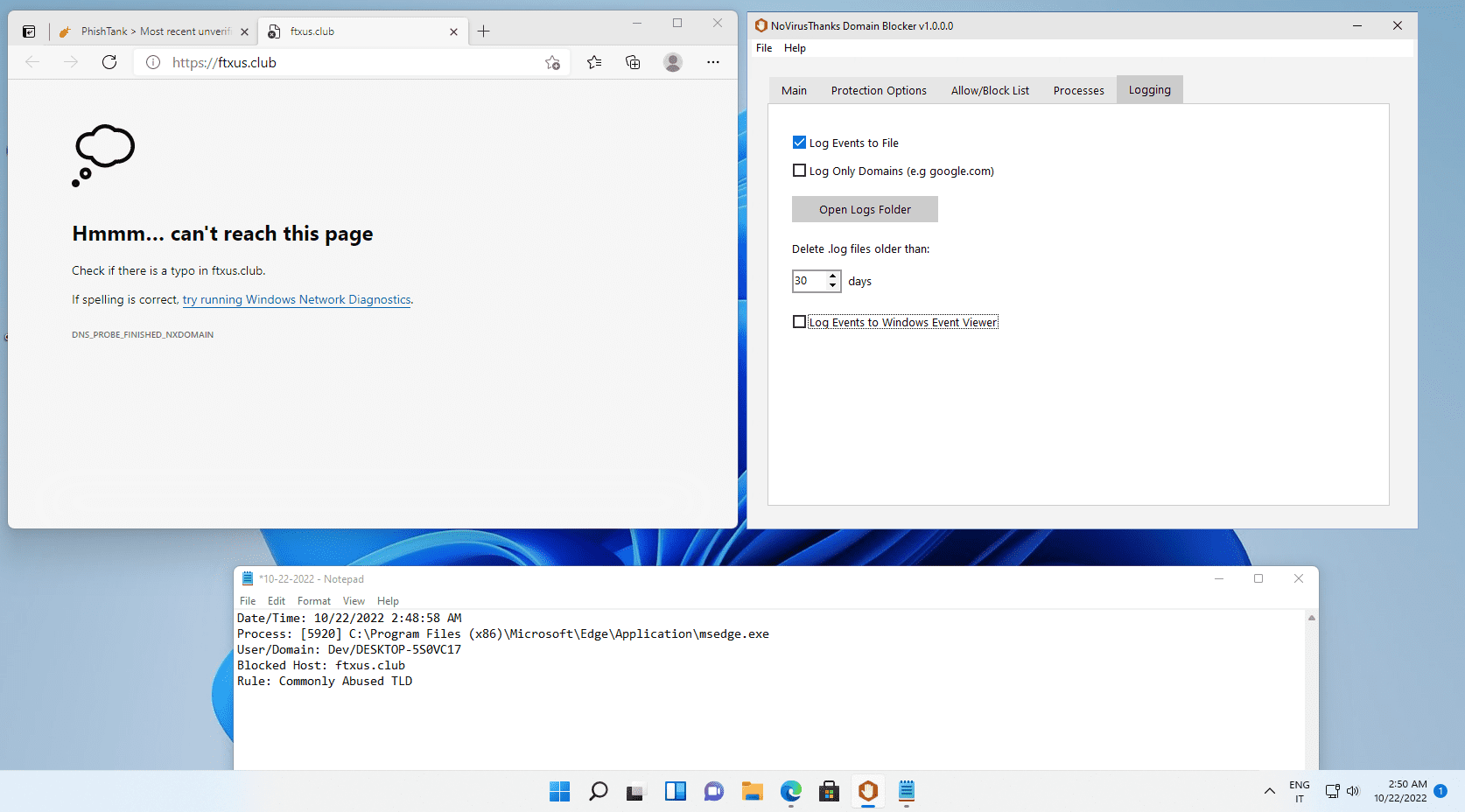1465x812 pixels.
Task: Open the Allow/Block List tab
Action: click(x=990, y=90)
